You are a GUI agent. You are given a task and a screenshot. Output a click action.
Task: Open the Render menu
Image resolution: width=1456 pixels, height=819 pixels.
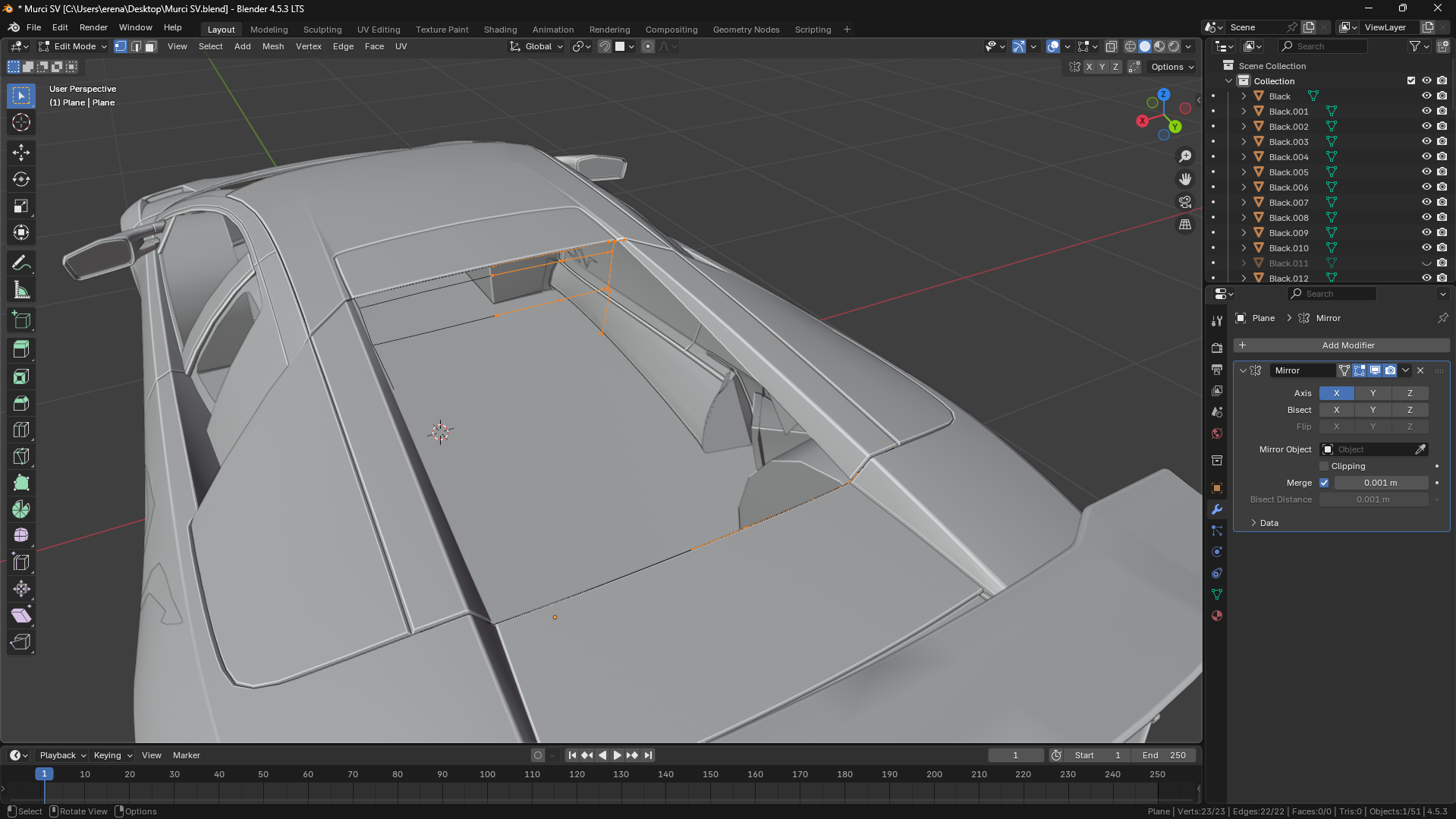tap(93, 27)
